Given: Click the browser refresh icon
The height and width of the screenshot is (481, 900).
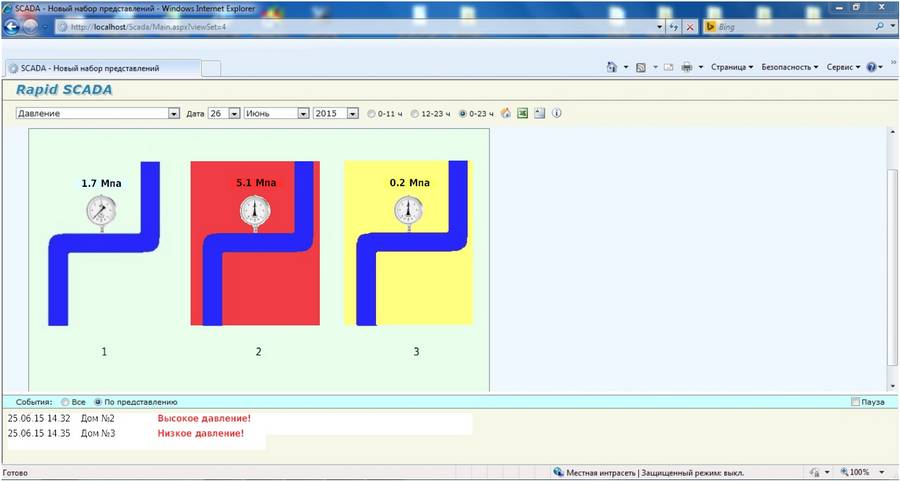Looking at the screenshot, I should [673, 27].
